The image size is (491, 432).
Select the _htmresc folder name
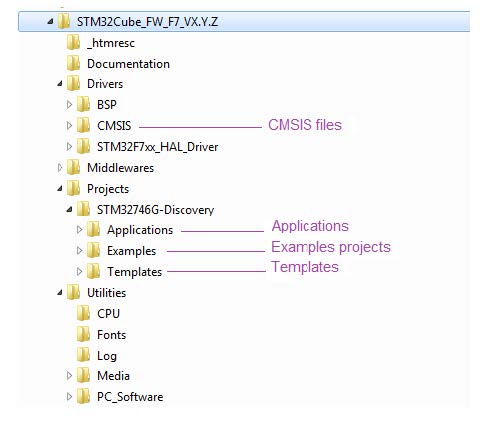coord(111,43)
